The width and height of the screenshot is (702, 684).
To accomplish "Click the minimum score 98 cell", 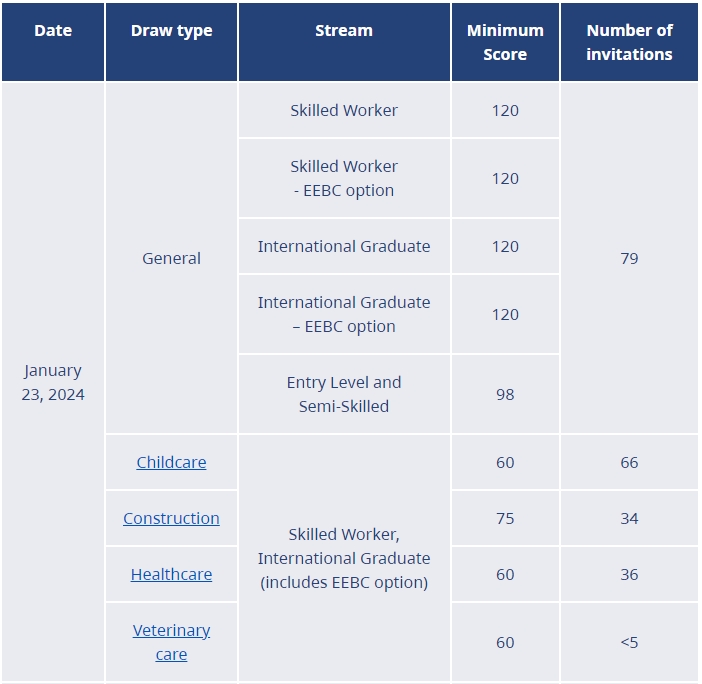I will click(505, 394).
